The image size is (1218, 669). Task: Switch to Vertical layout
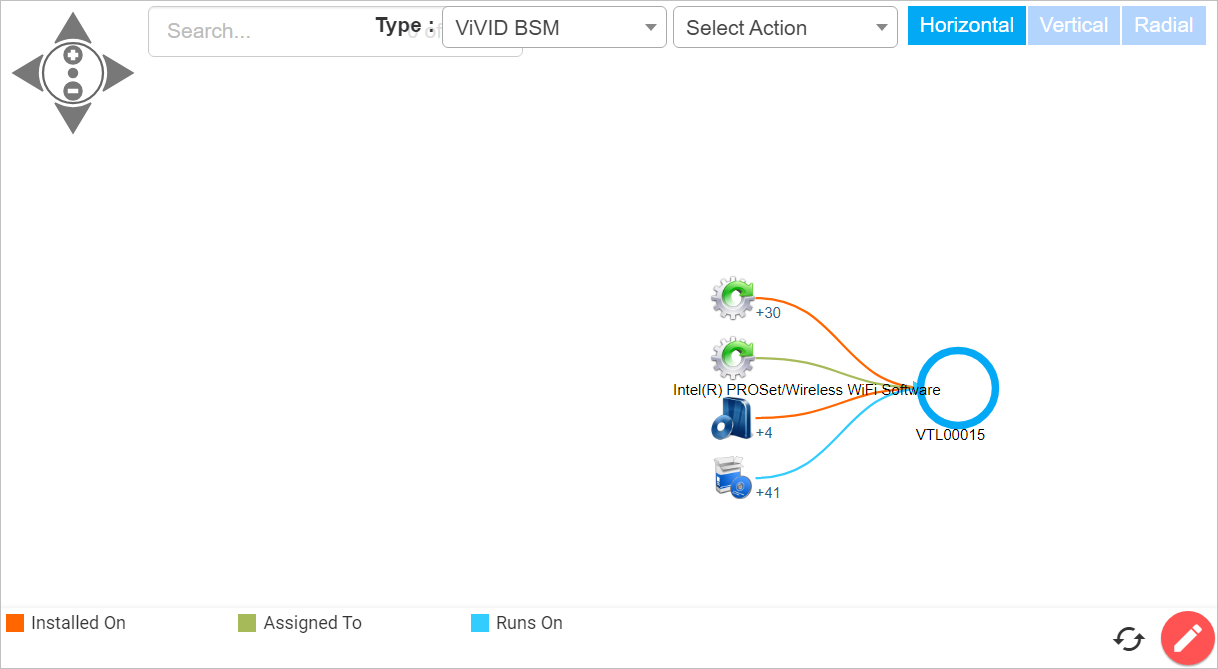(1073, 26)
